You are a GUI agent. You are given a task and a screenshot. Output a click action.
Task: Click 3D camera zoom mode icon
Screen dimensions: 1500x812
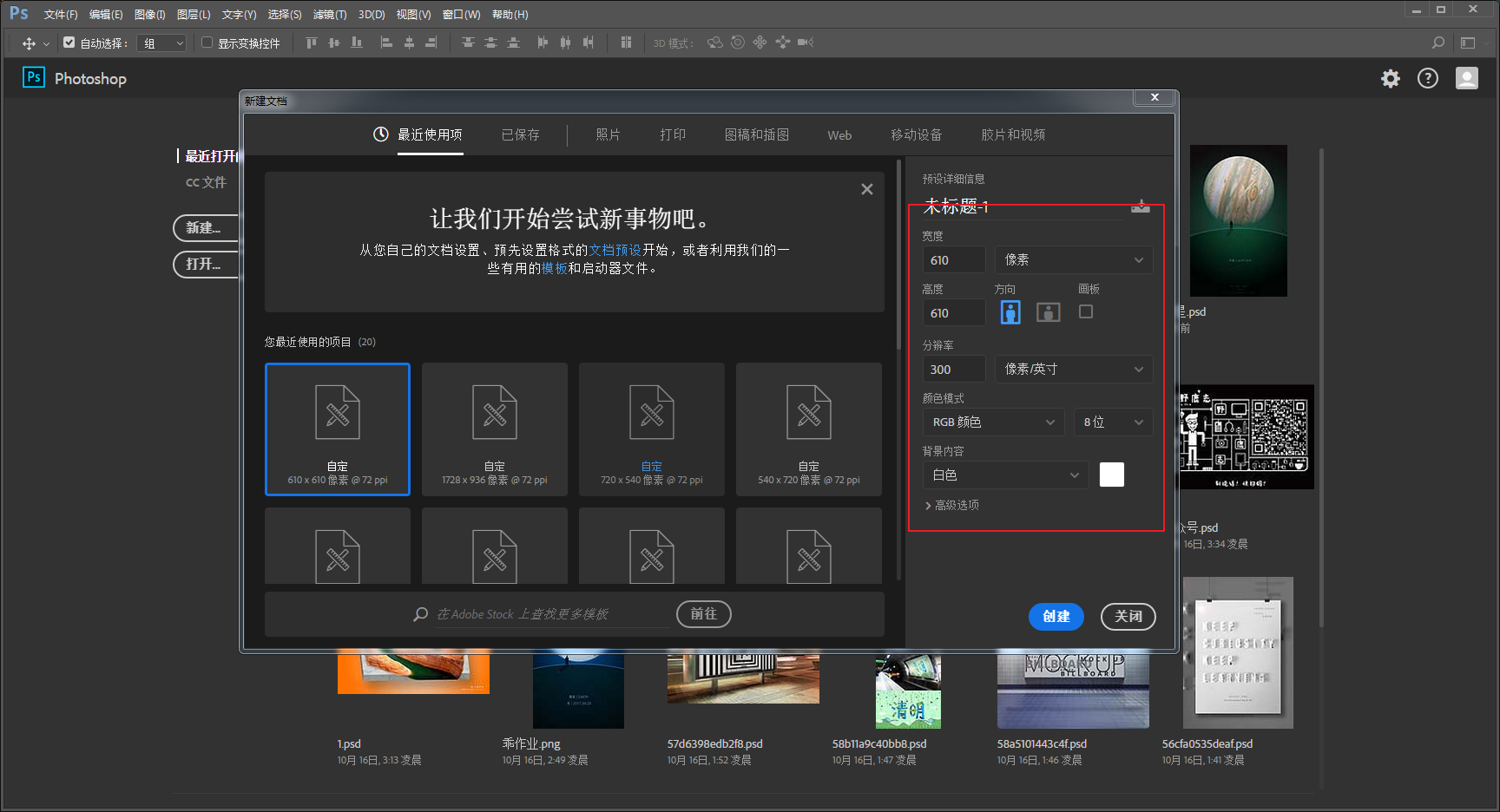coord(806,43)
